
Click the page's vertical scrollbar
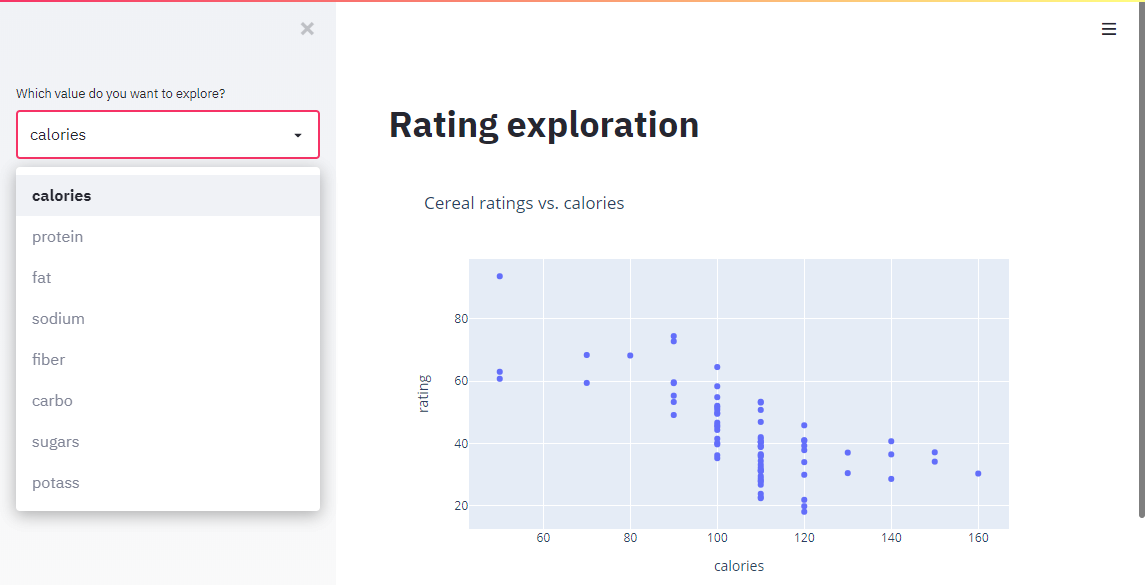1141,260
